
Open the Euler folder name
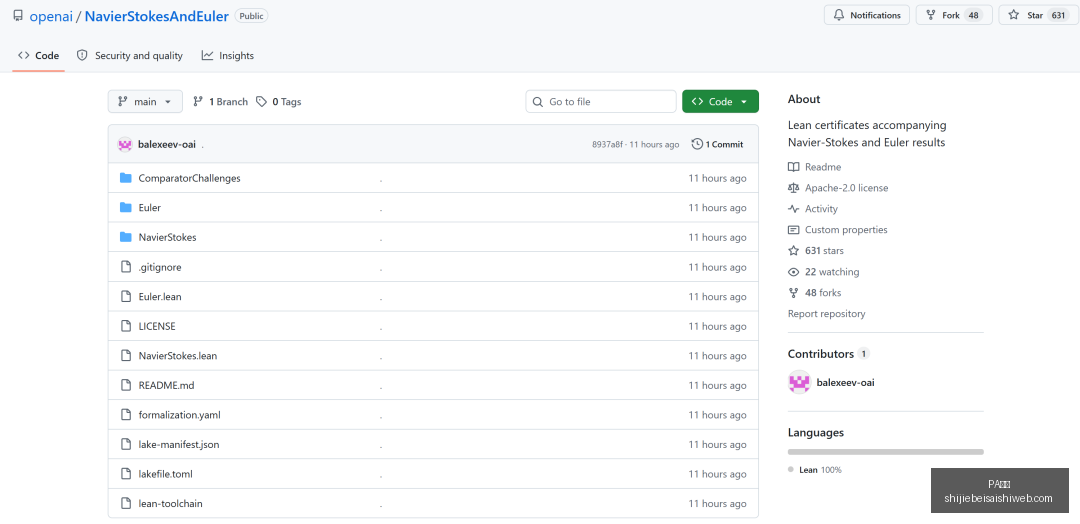[x=149, y=207]
